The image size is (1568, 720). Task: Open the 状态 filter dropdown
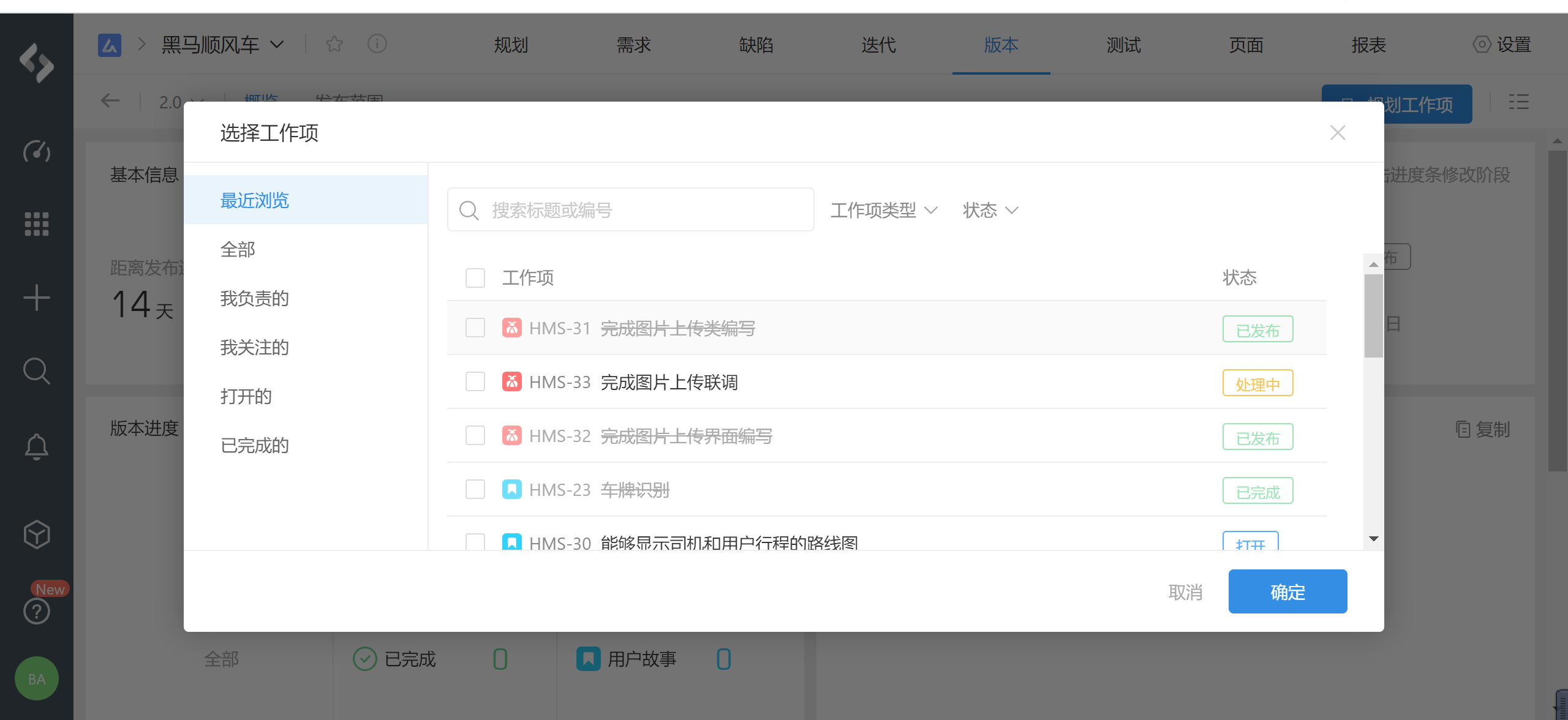990,210
